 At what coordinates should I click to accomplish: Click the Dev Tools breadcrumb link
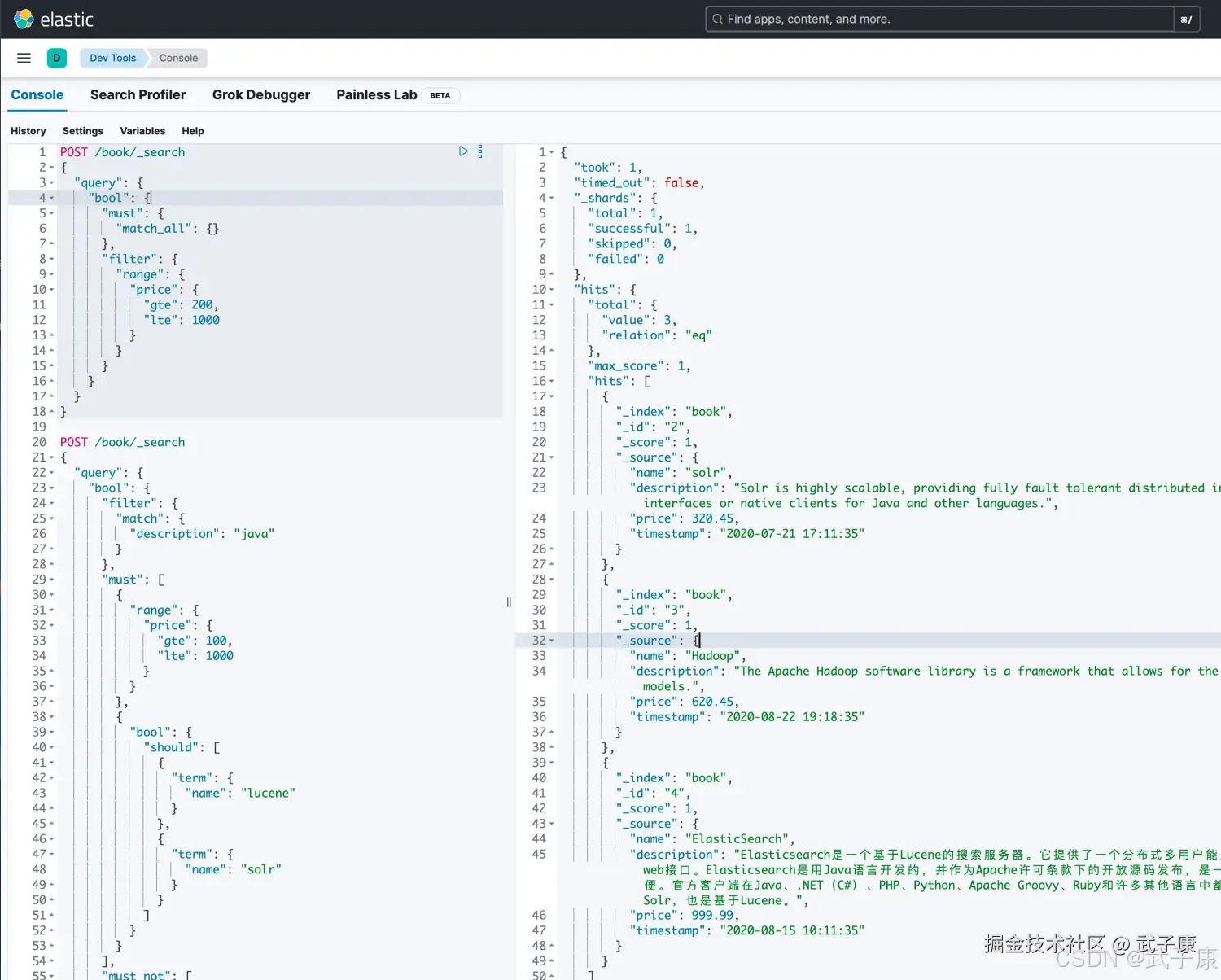[112, 58]
